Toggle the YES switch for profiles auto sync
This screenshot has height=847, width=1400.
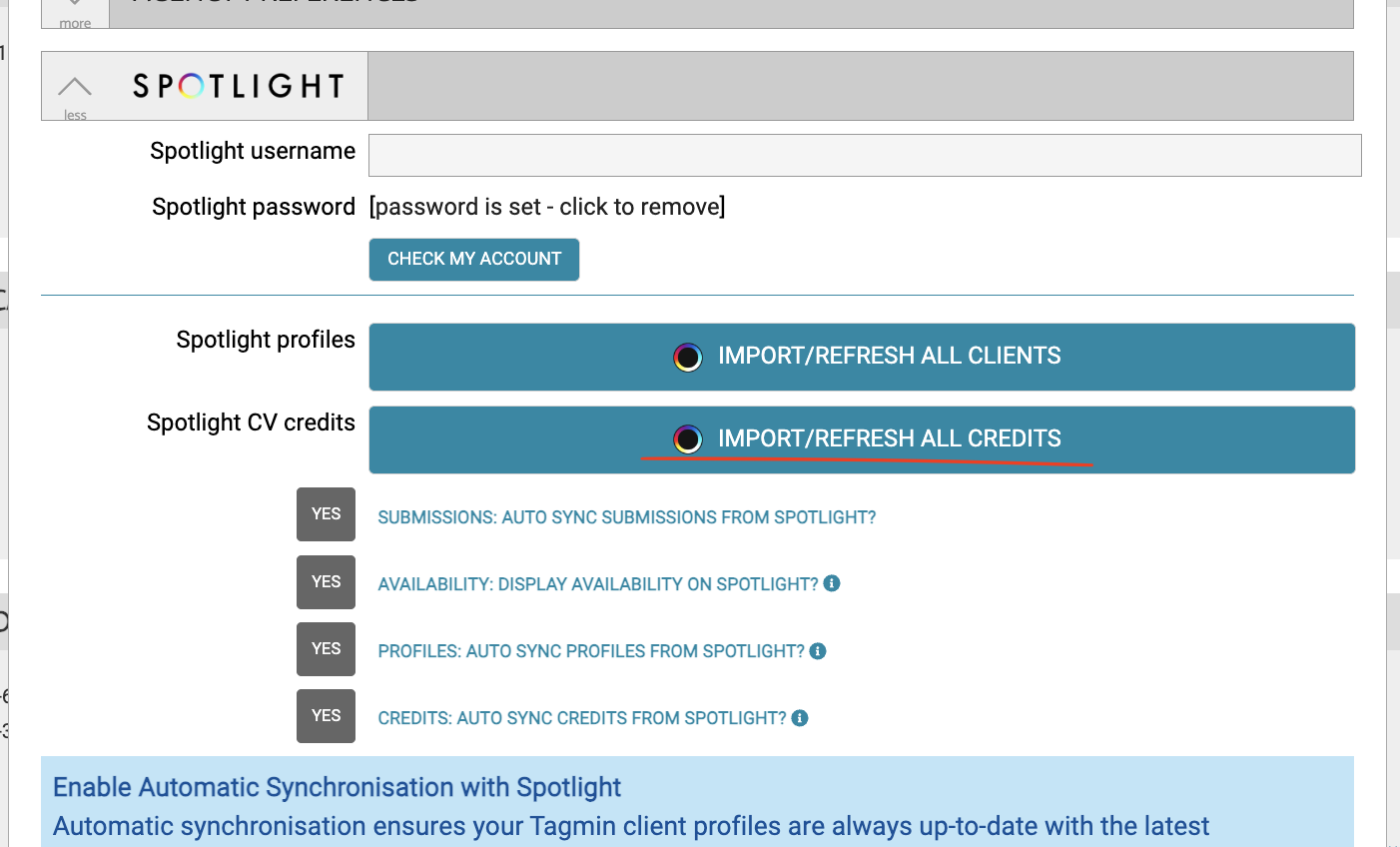click(326, 649)
